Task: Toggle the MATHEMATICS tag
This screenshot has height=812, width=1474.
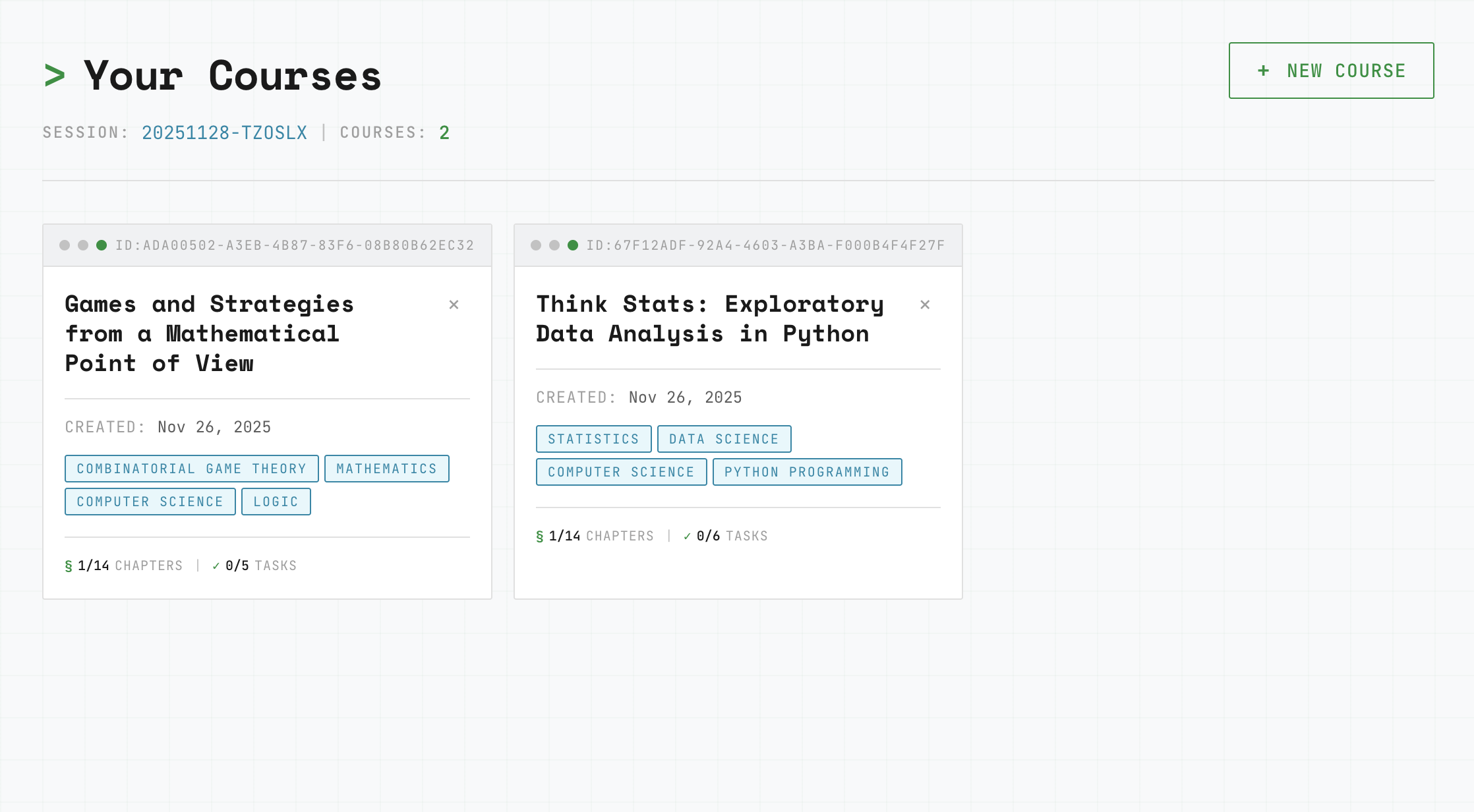Action: pyautogui.click(x=386, y=469)
